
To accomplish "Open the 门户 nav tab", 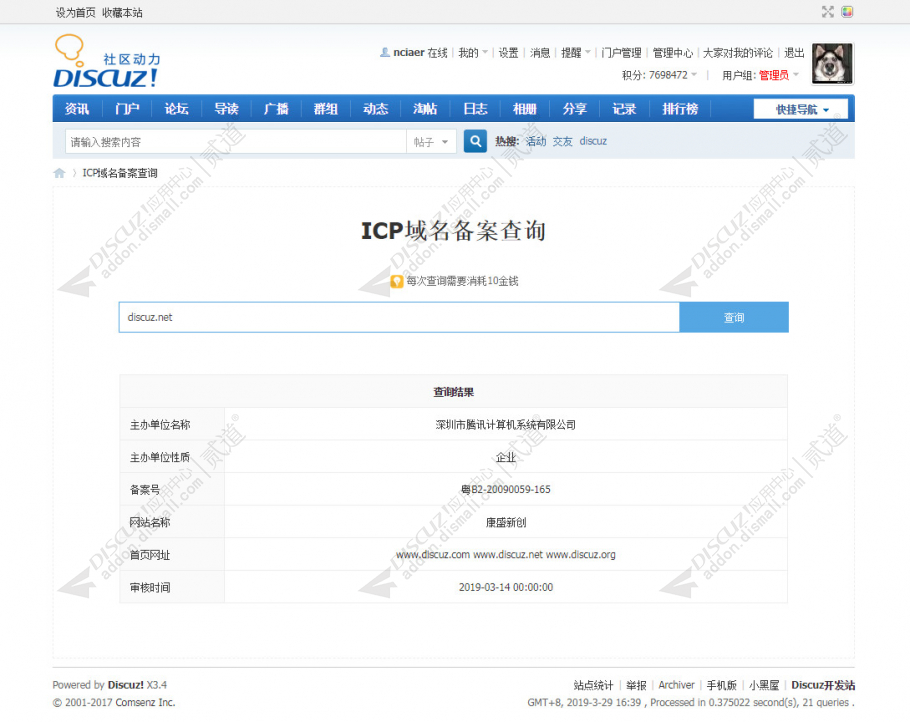I will [127, 109].
